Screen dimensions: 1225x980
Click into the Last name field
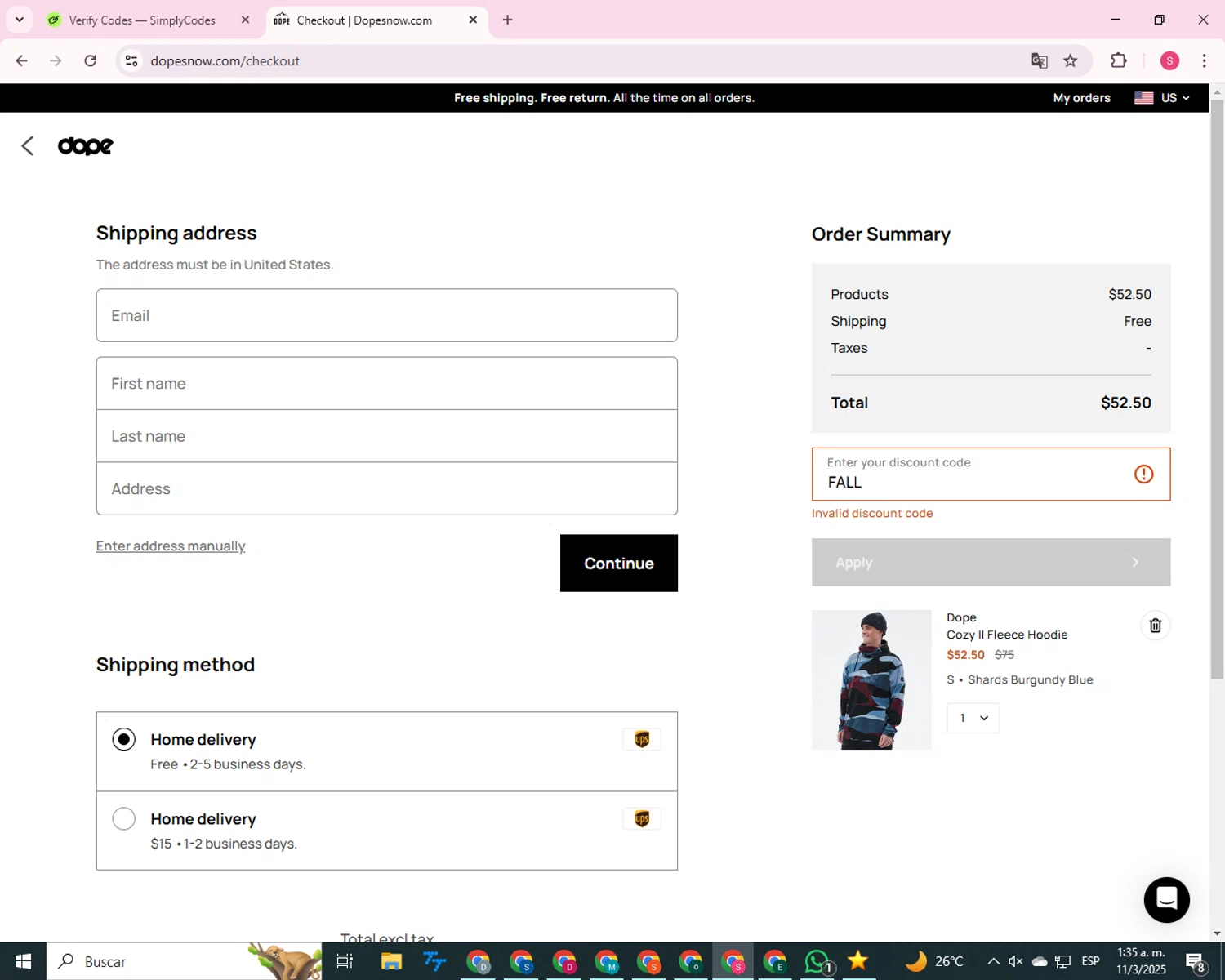(387, 436)
